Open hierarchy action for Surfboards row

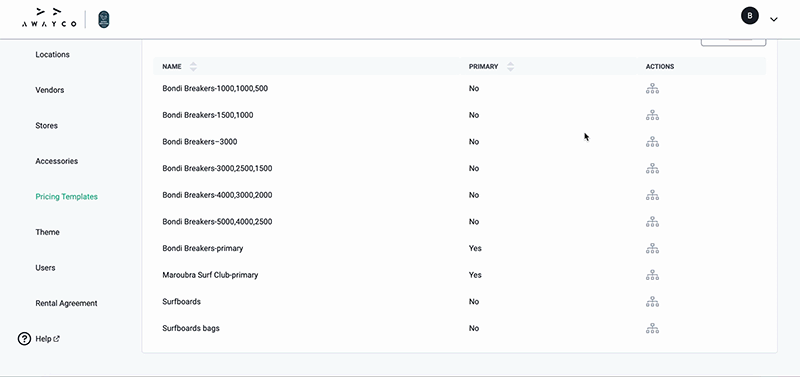click(652, 301)
